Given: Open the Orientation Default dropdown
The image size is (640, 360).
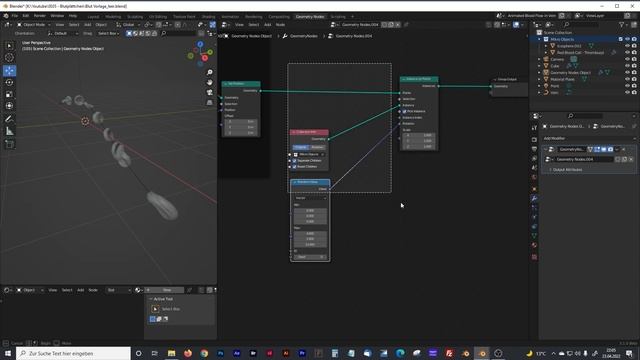Looking at the screenshot, I should (62, 33).
